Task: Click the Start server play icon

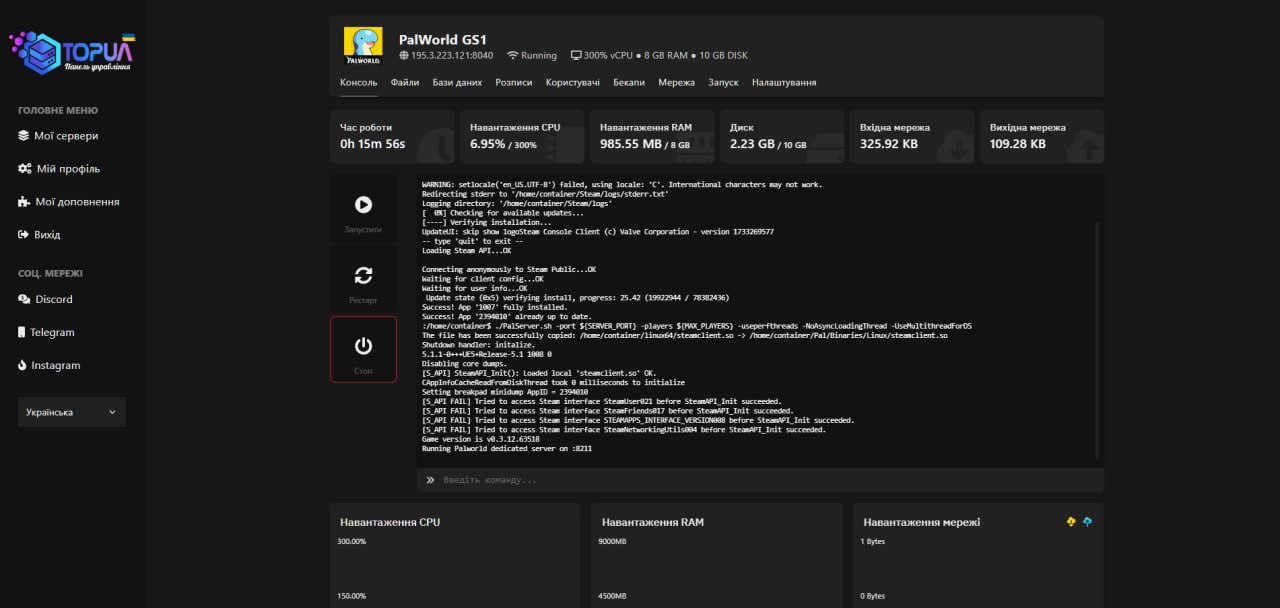Action: click(363, 205)
